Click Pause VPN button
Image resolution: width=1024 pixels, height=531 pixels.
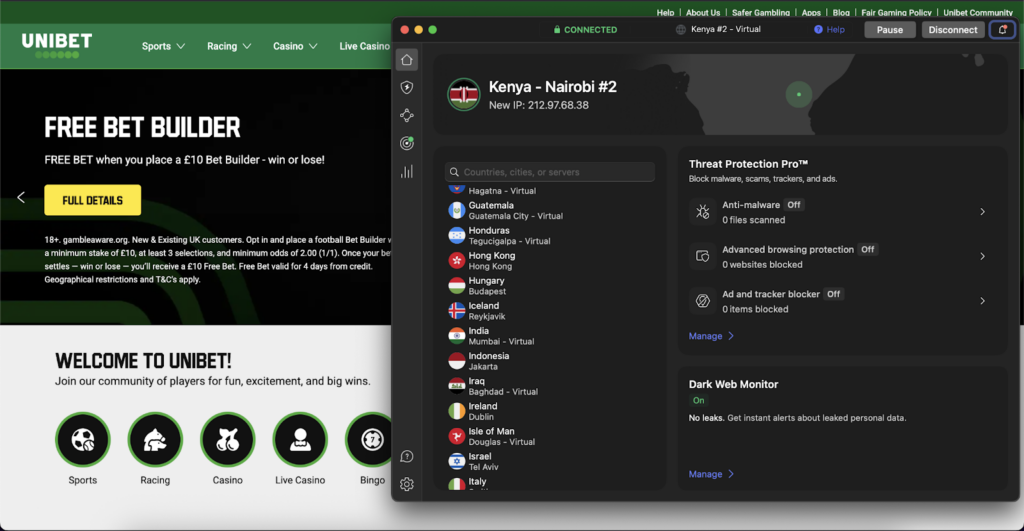click(x=889, y=29)
